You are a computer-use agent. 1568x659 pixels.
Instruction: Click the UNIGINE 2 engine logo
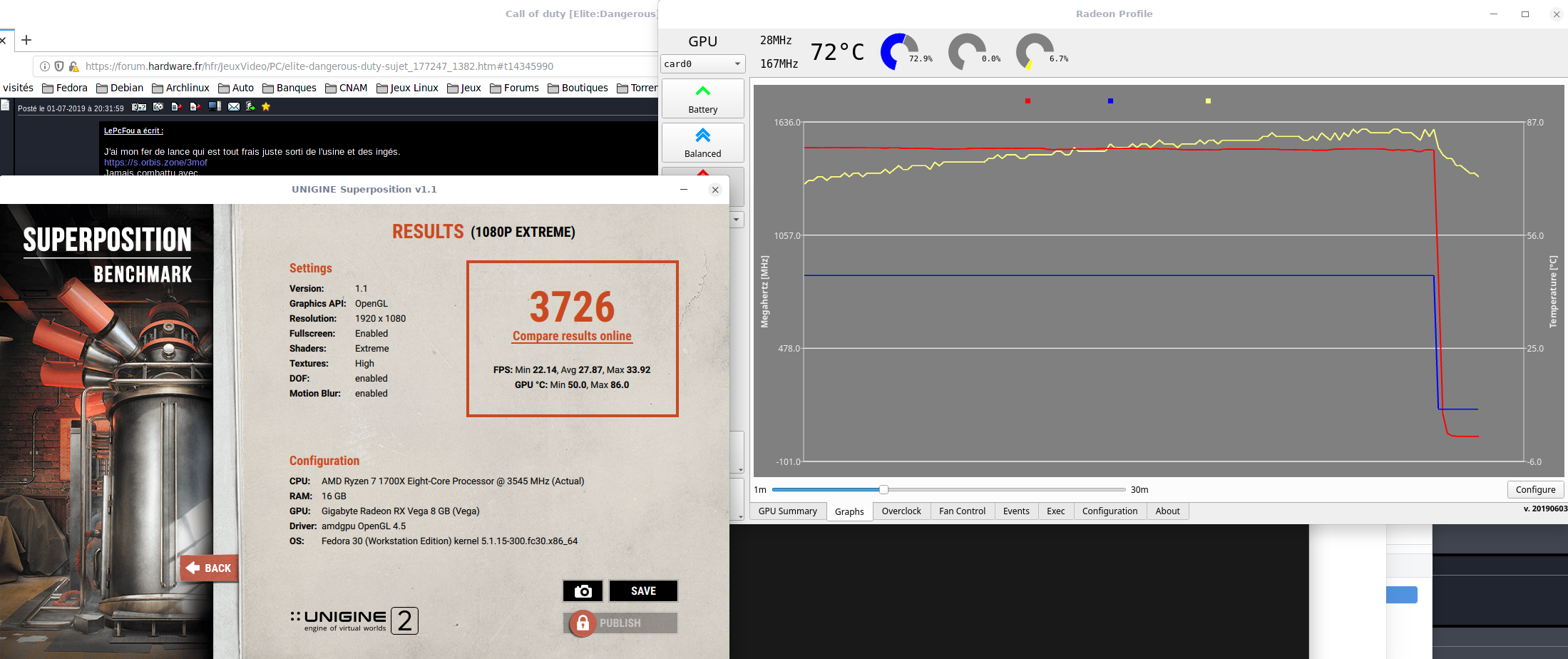coord(354,620)
